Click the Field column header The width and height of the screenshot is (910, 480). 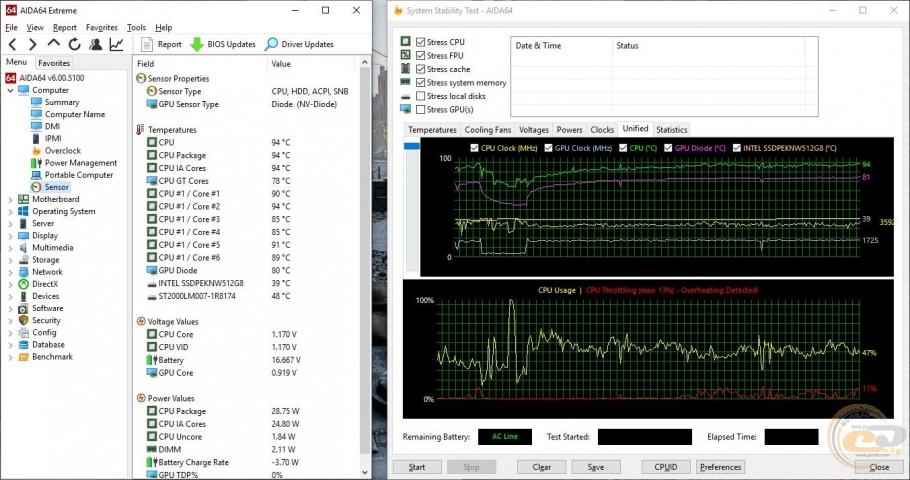[x=200, y=63]
